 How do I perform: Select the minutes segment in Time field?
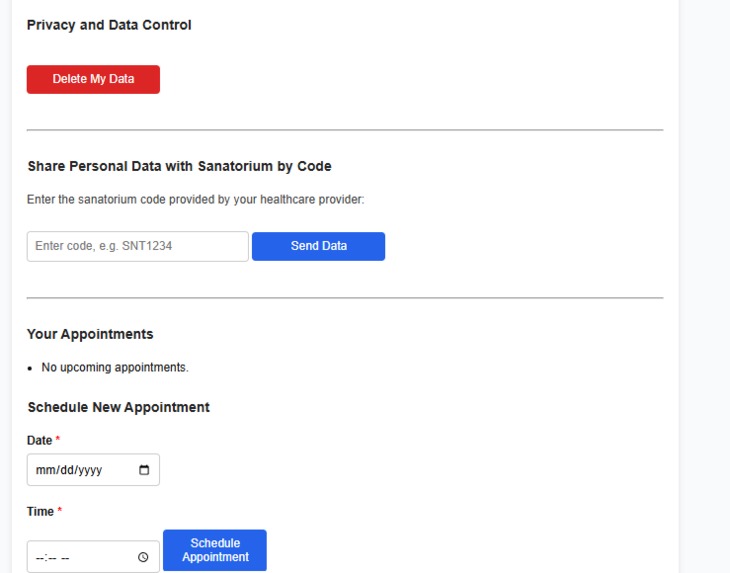(50, 557)
